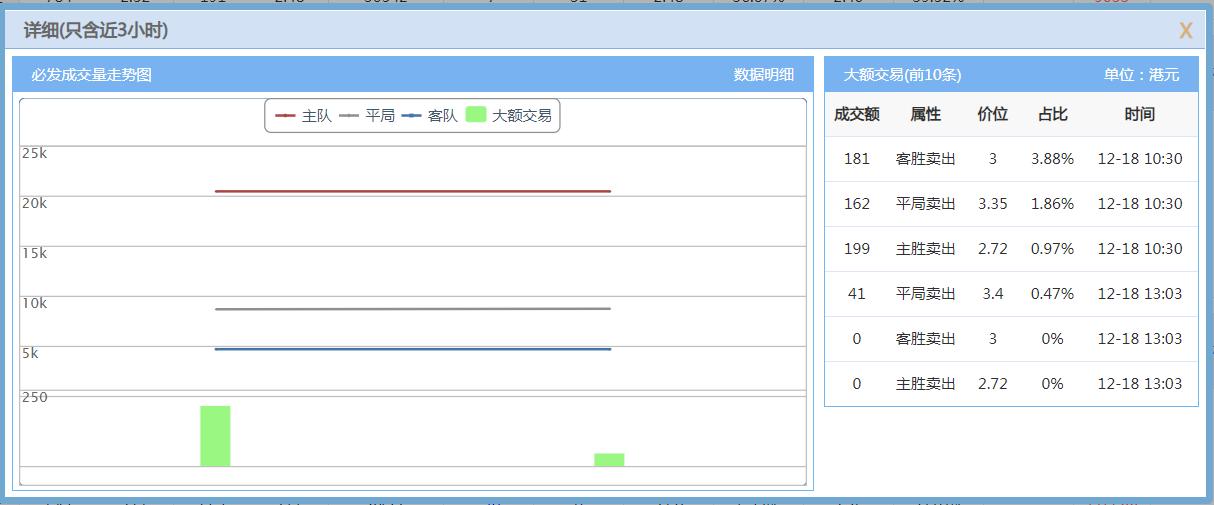Open the 数据明细 data detail link
Screen dimensions: 1214x505
pos(764,75)
